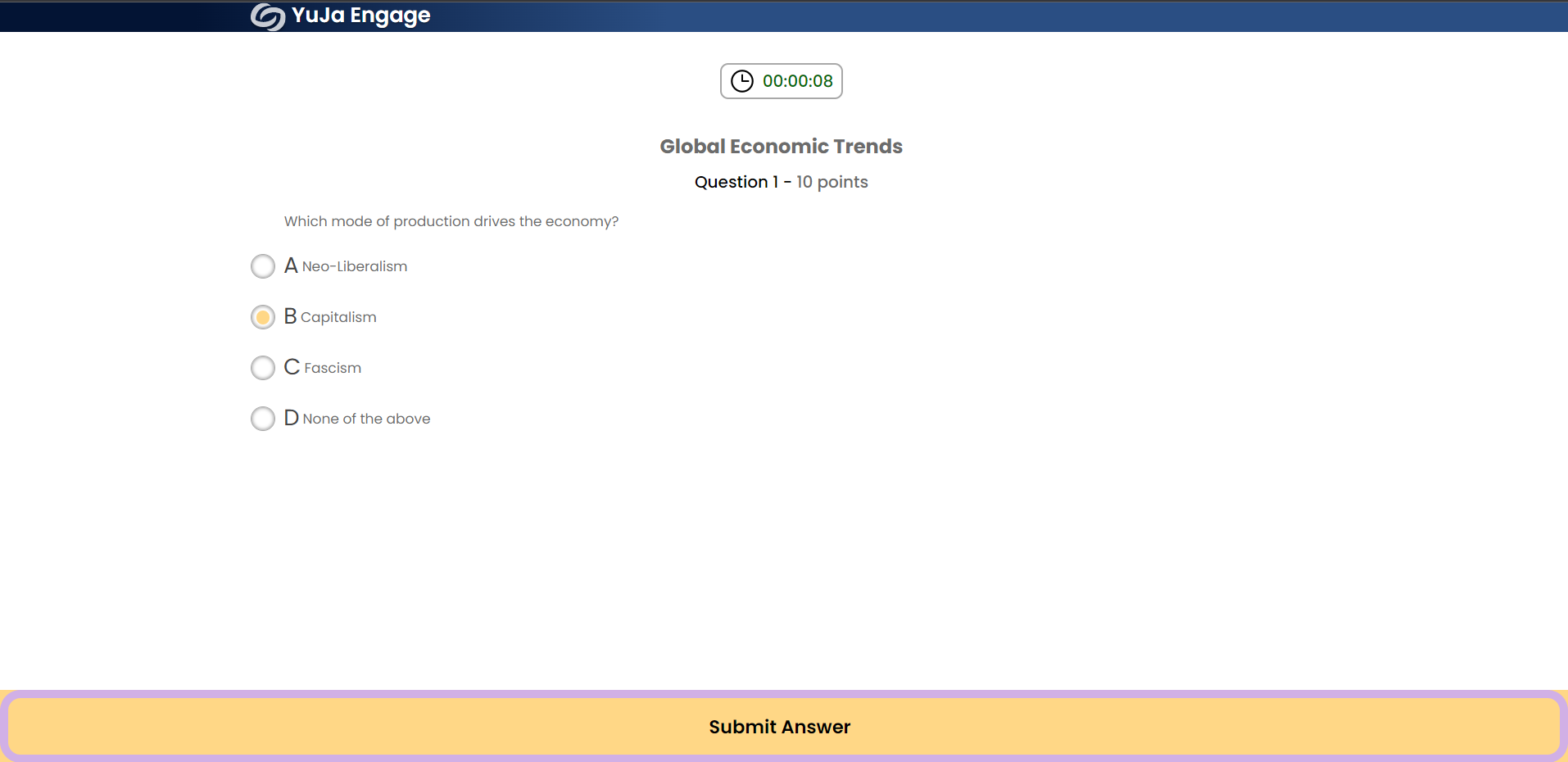Click the Question 1 label
This screenshot has width=1568, height=762.
pyautogui.click(x=736, y=182)
